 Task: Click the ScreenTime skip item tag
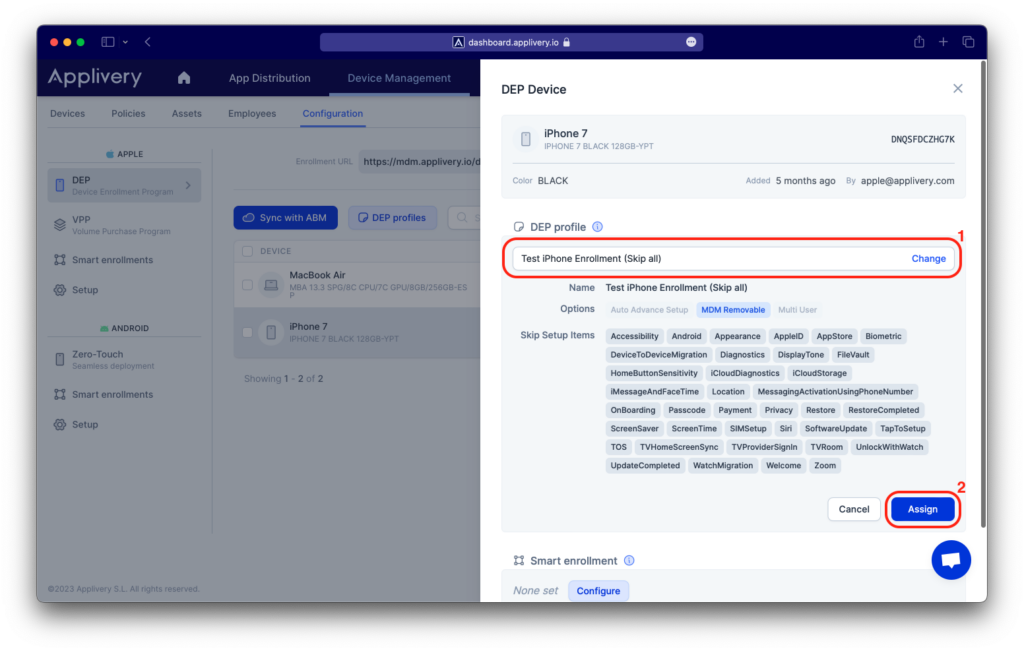coord(694,428)
